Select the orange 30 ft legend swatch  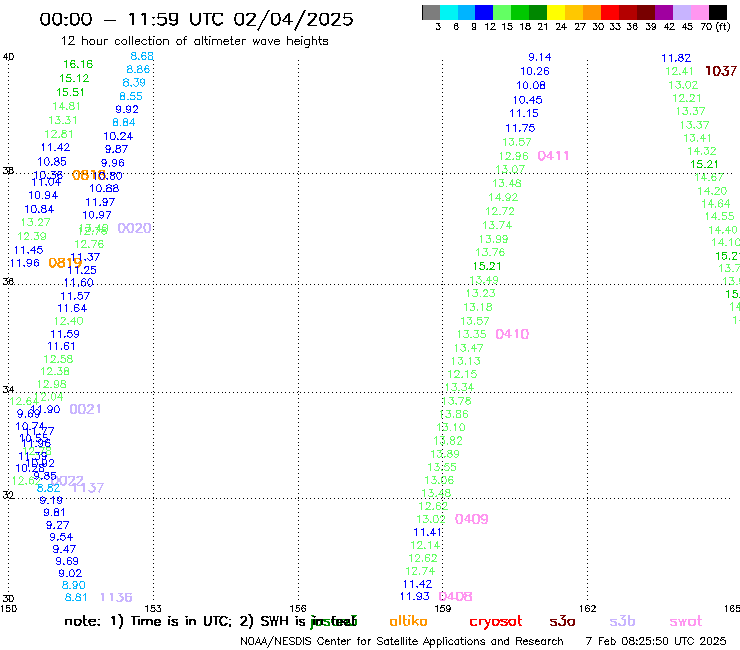pos(591,12)
